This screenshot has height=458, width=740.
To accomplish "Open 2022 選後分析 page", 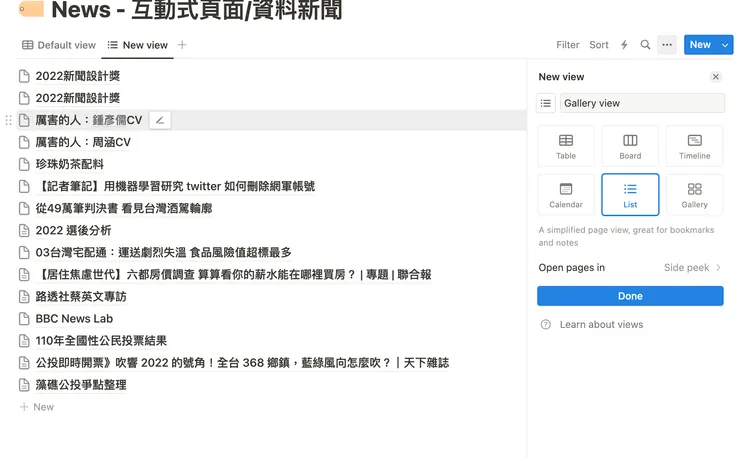I will 73,230.
